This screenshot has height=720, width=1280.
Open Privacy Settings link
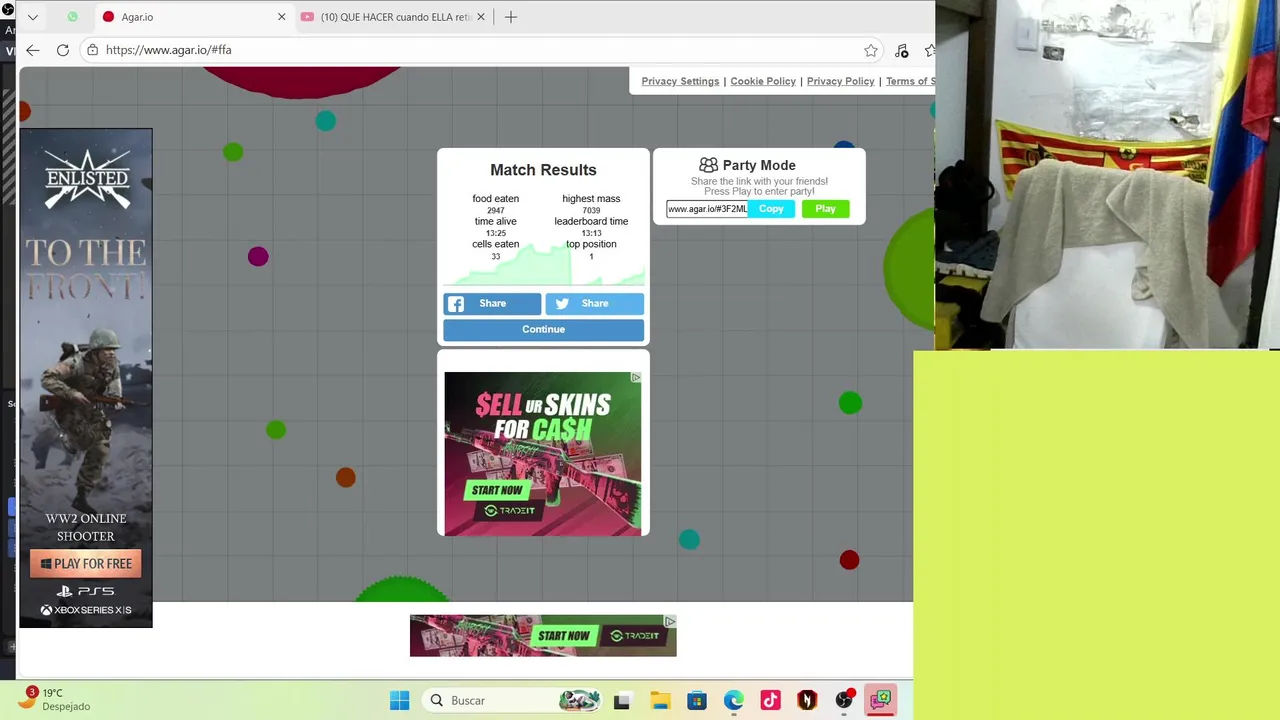pos(680,81)
